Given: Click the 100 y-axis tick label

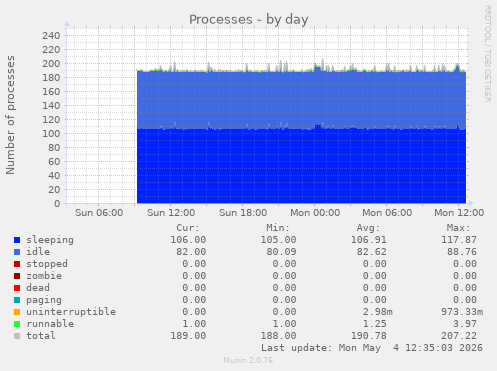Looking at the screenshot, I should tap(51, 134).
